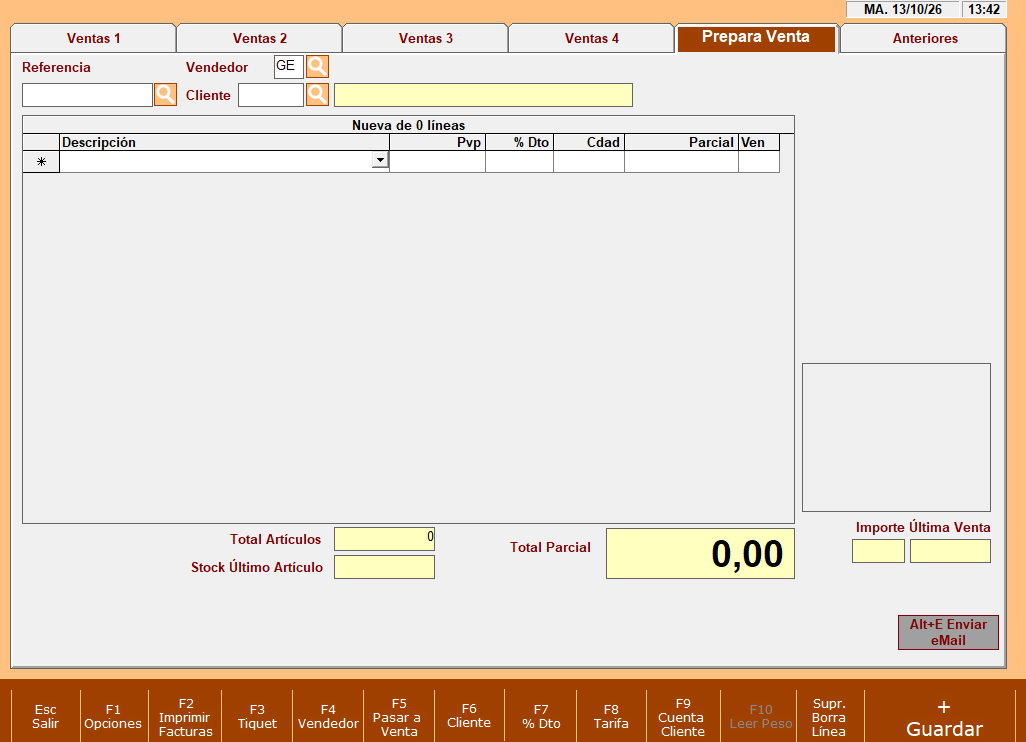Click F2 Imprimir Facturas

tap(185, 716)
